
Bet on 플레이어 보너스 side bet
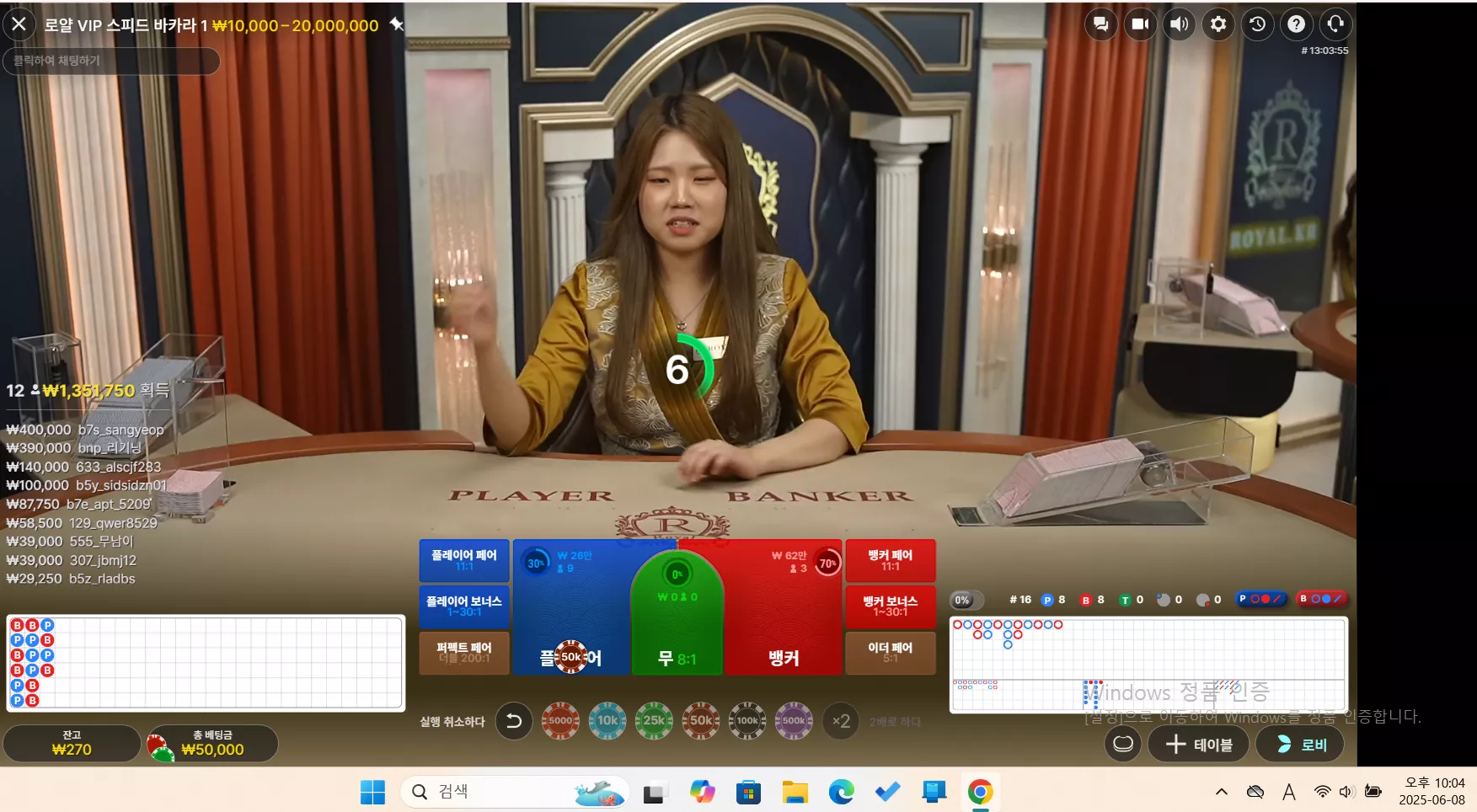point(464,606)
